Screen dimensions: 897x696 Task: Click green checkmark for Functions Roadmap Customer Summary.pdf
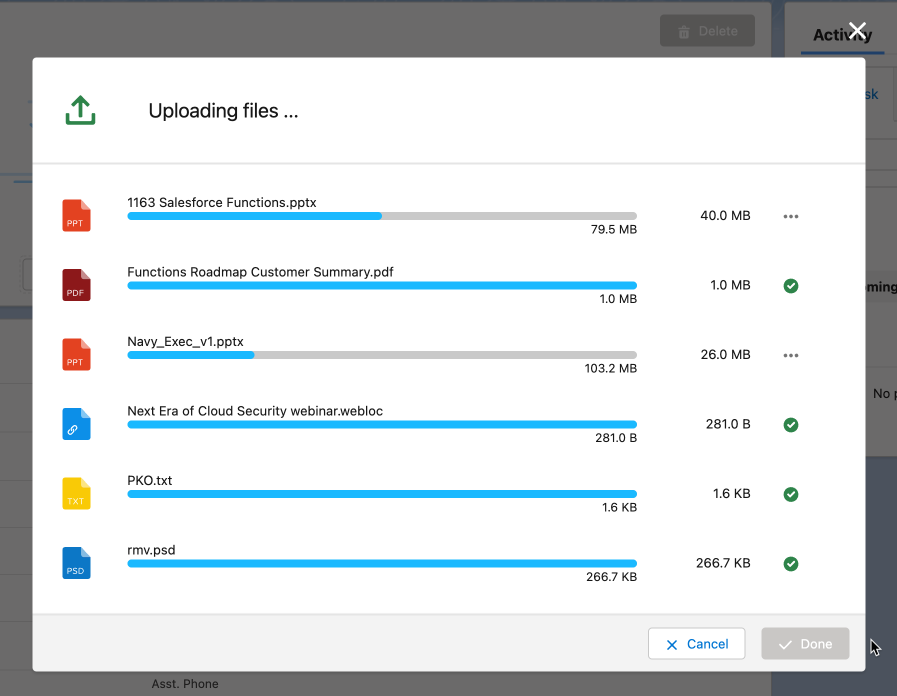[x=791, y=285]
